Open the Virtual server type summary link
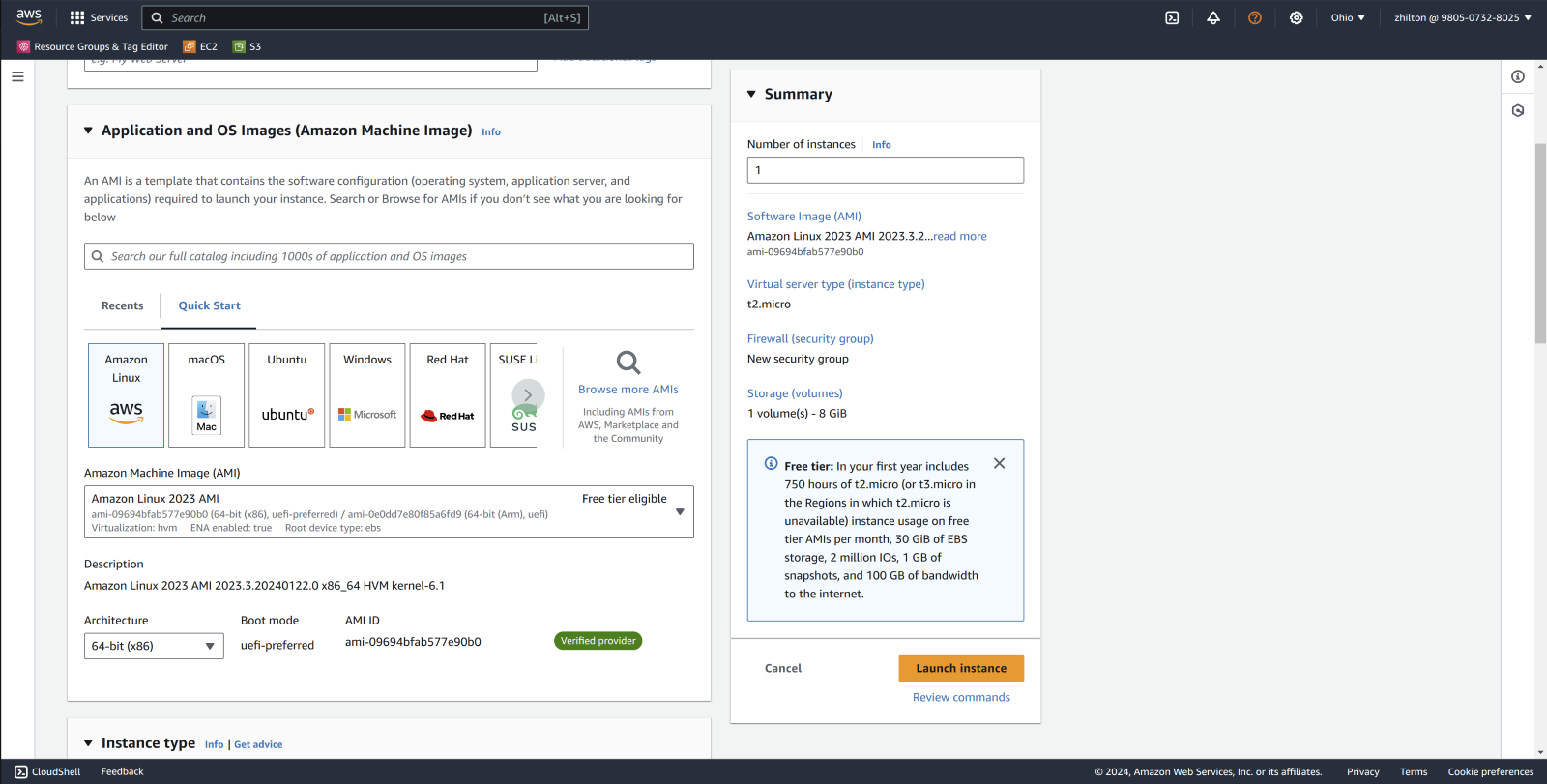Image resolution: width=1547 pixels, height=784 pixels. (x=836, y=284)
